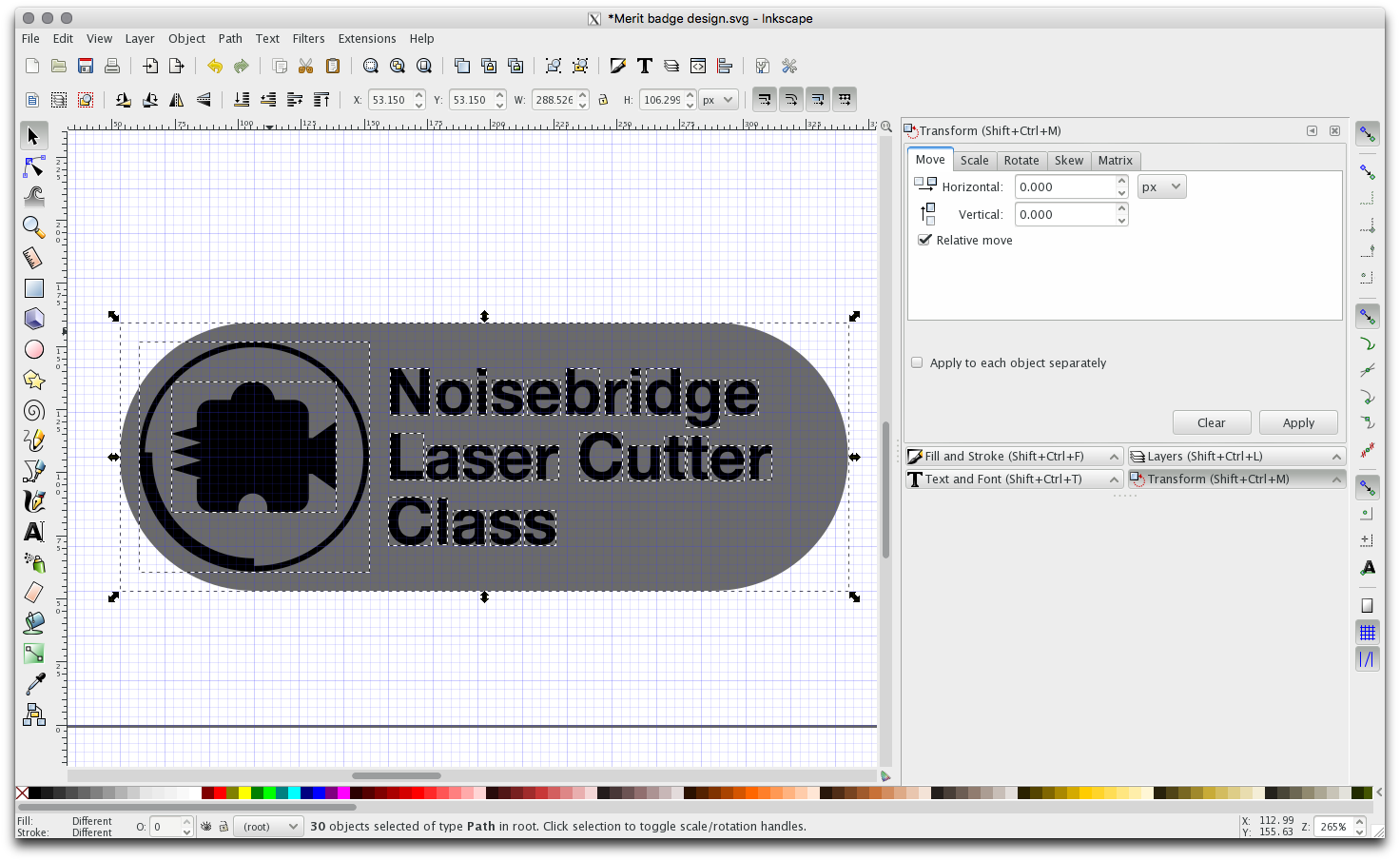This screenshot has width=1400, height=861.
Task: Select the Text tool in toolbox
Action: point(34,532)
